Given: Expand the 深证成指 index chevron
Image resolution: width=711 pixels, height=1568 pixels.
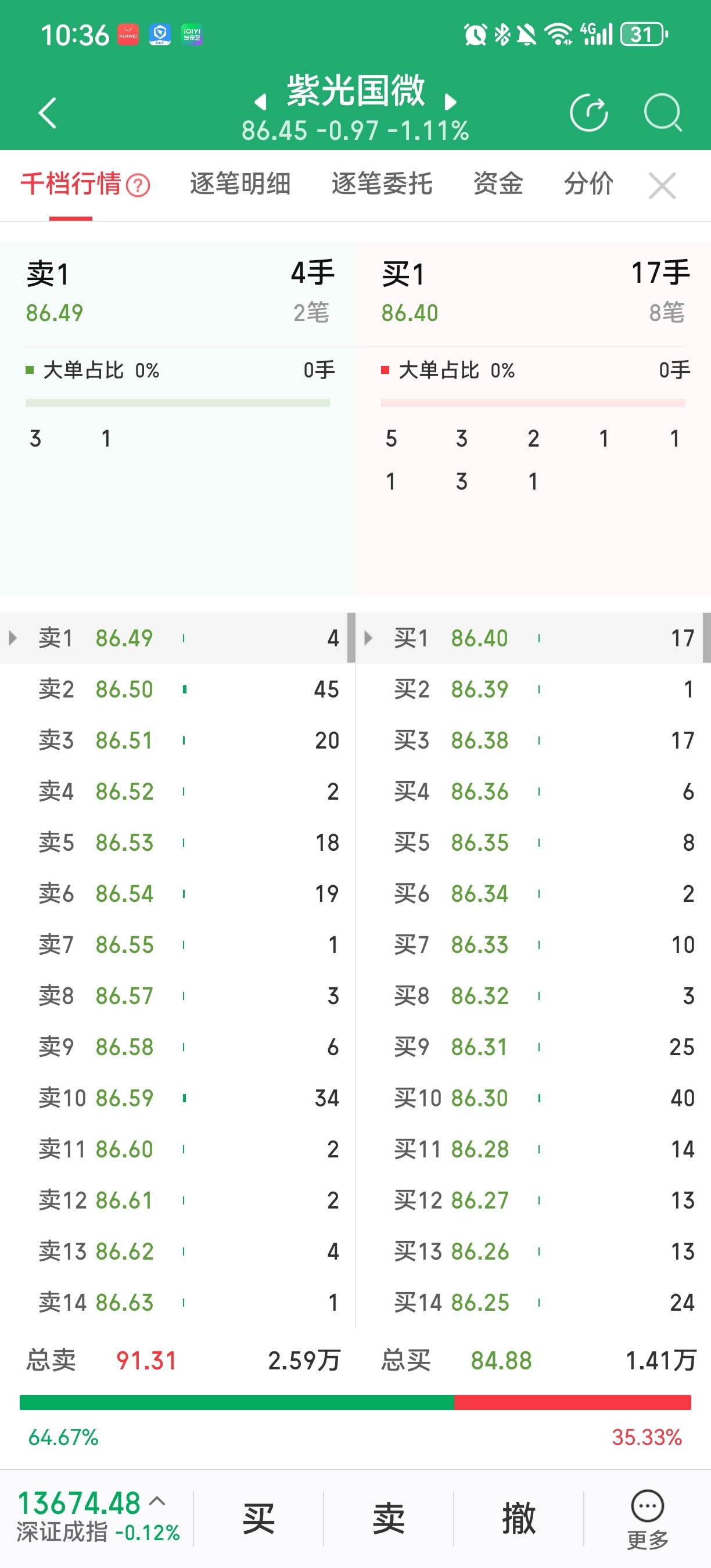Looking at the screenshot, I should click(157, 1501).
